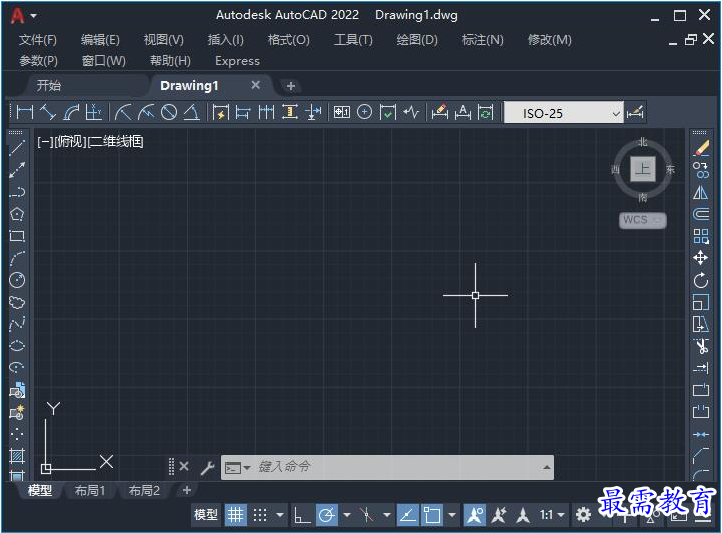The width and height of the screenshot is (722, 533).
Task: Select the Hatch tool
Action: (x=17, y=456)
